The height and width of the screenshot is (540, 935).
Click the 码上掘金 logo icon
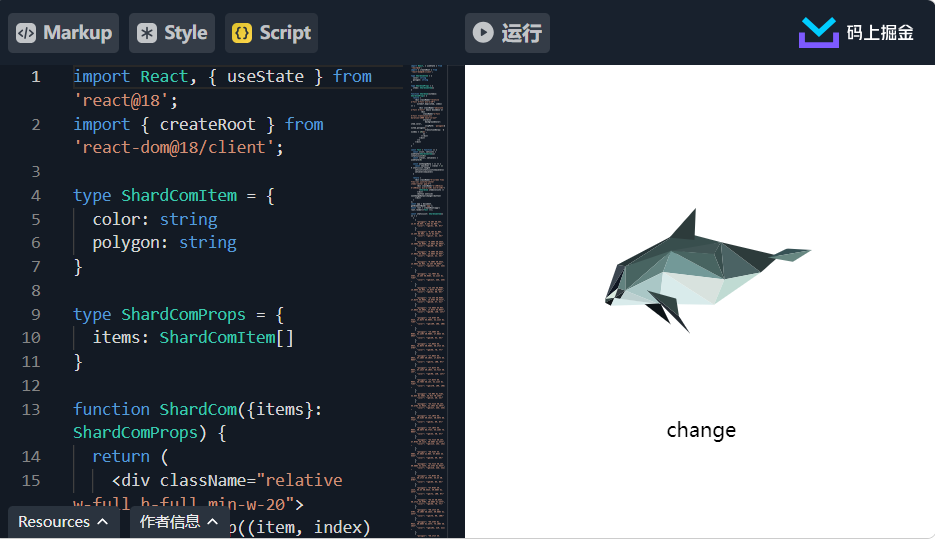coord(819,32)
